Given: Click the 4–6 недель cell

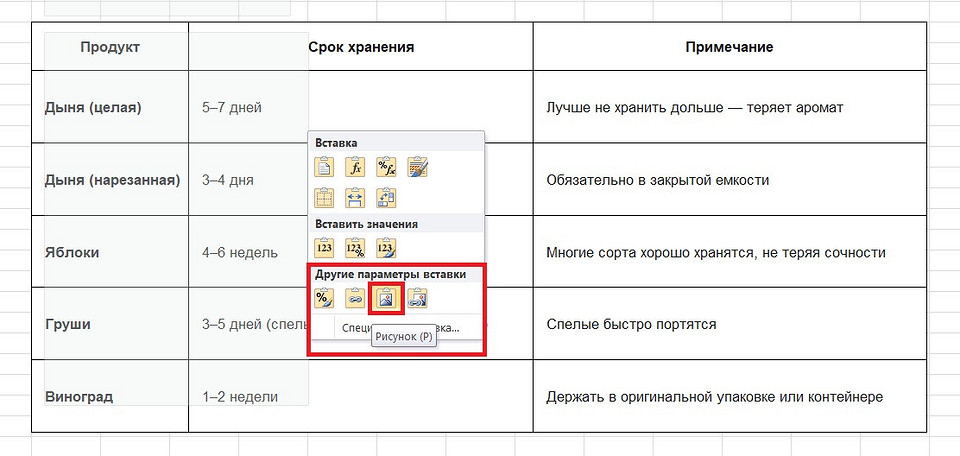Looking at the screenshot, I should click(248, 252).
